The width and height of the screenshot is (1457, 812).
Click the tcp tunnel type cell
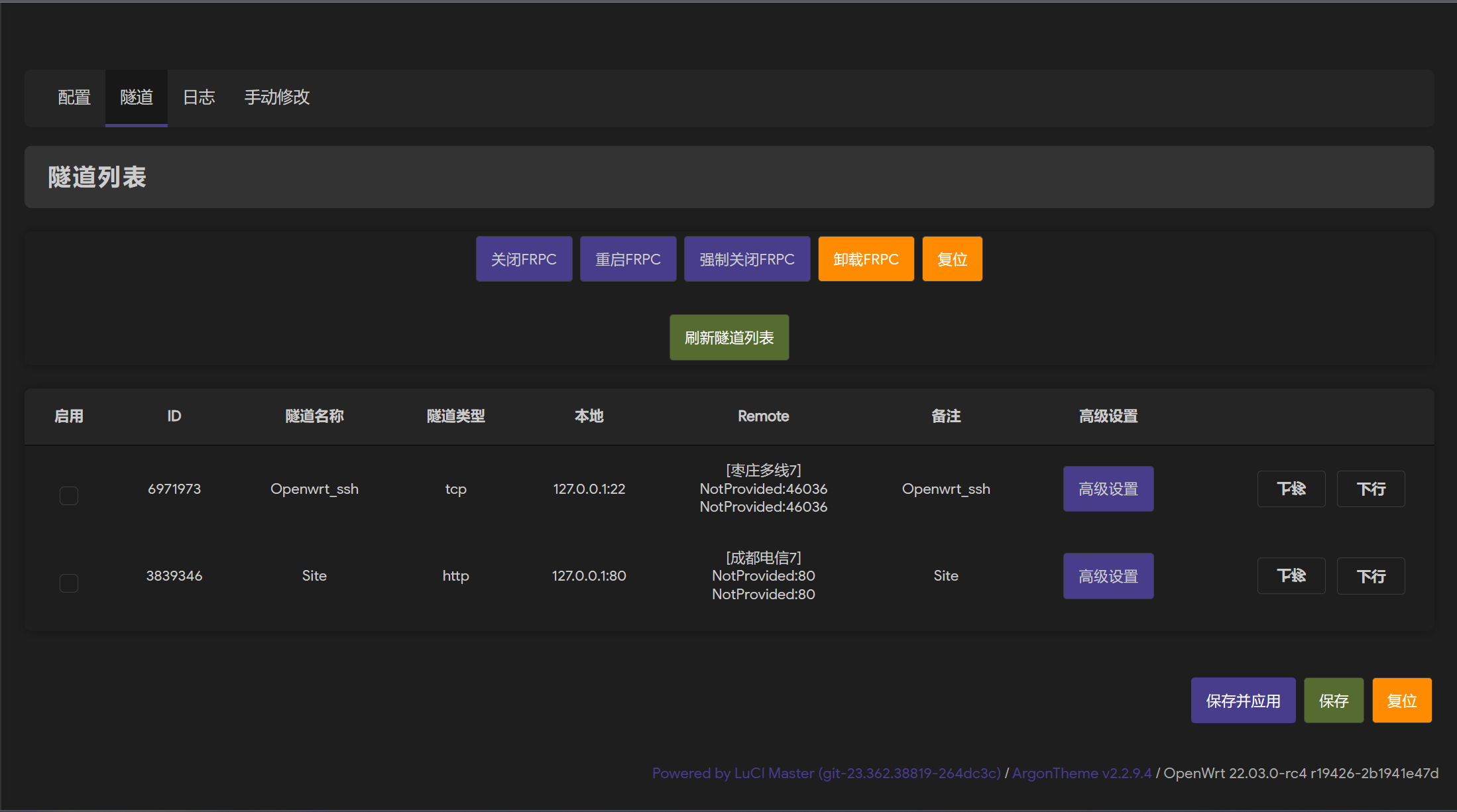456,489
